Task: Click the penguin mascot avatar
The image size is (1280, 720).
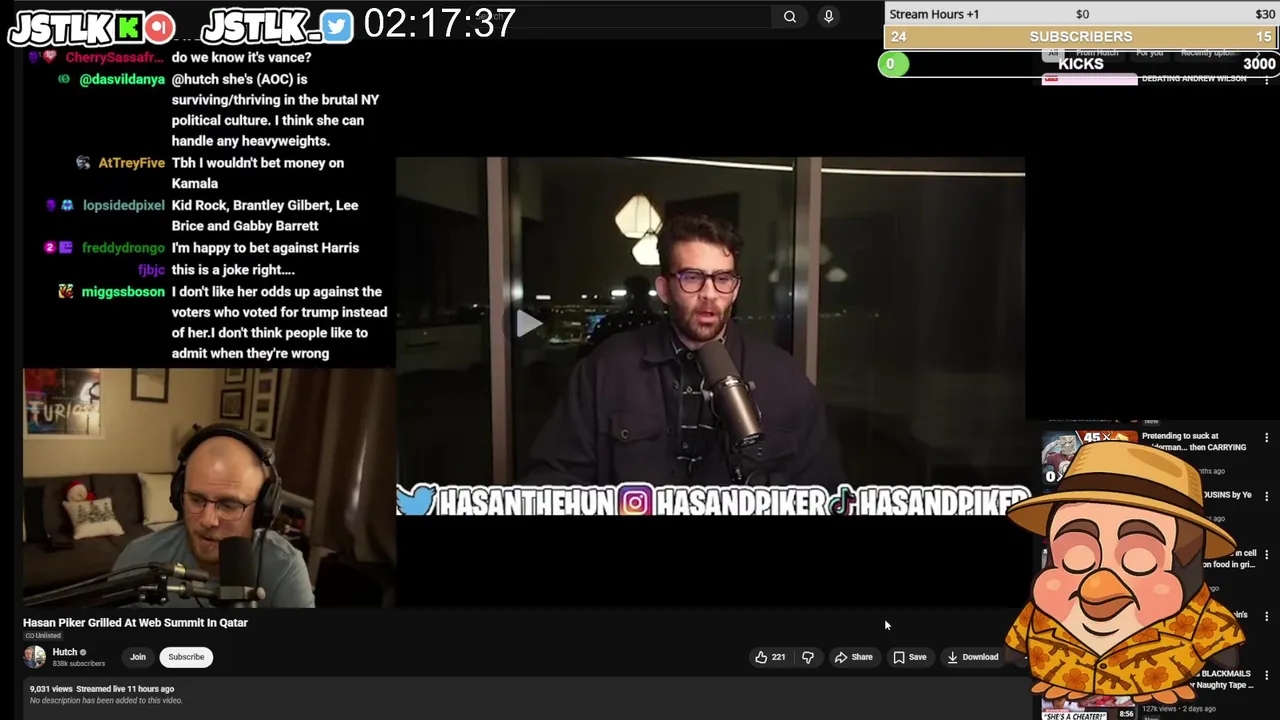Action: click(x=1125, y=570)
